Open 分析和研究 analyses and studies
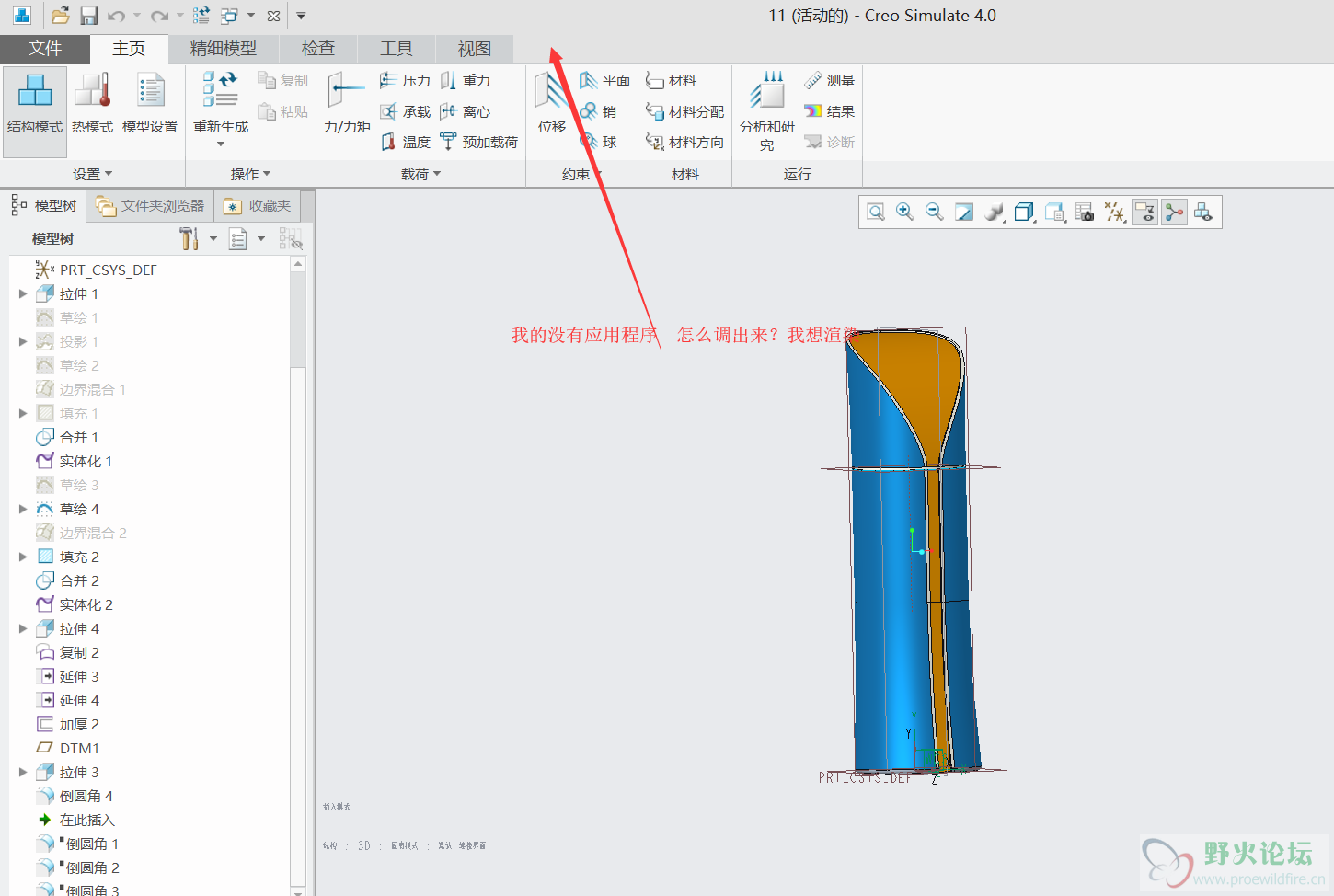 tap(766, 110)
